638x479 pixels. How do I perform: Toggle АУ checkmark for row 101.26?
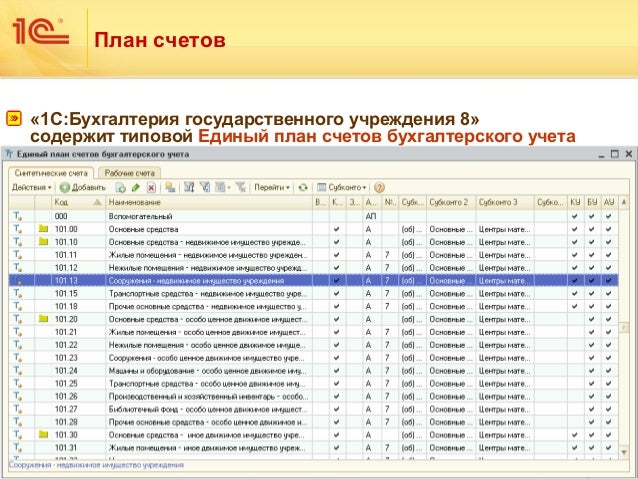(608, 396)
